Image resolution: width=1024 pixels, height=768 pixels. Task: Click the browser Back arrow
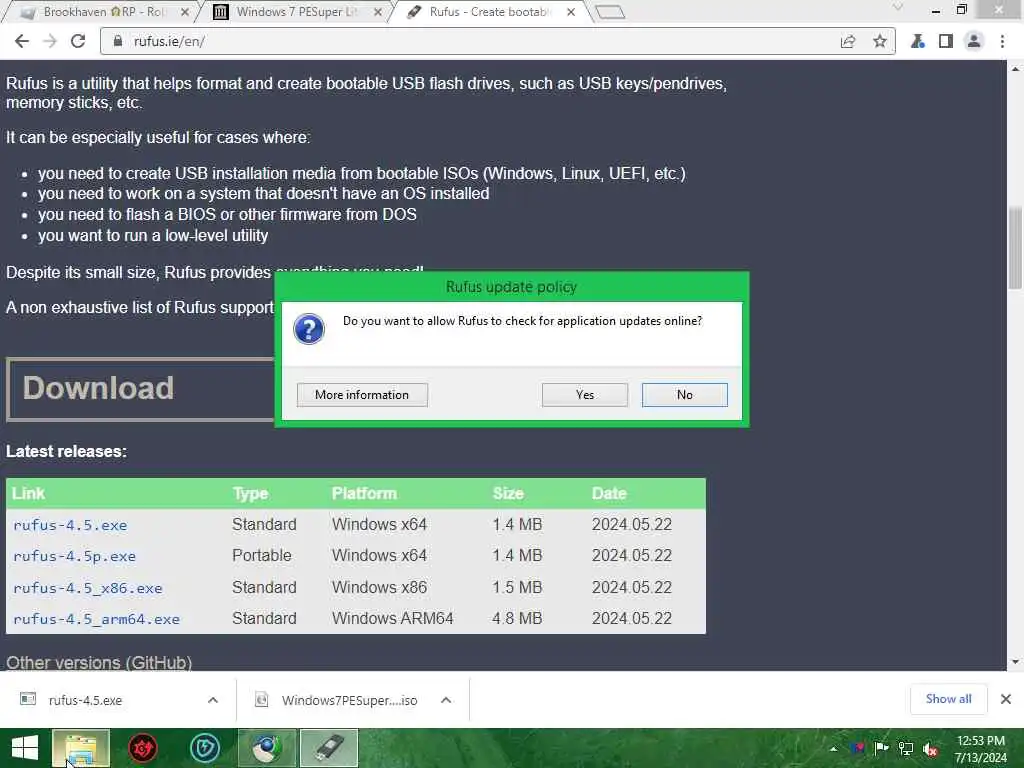coord(22,41)
